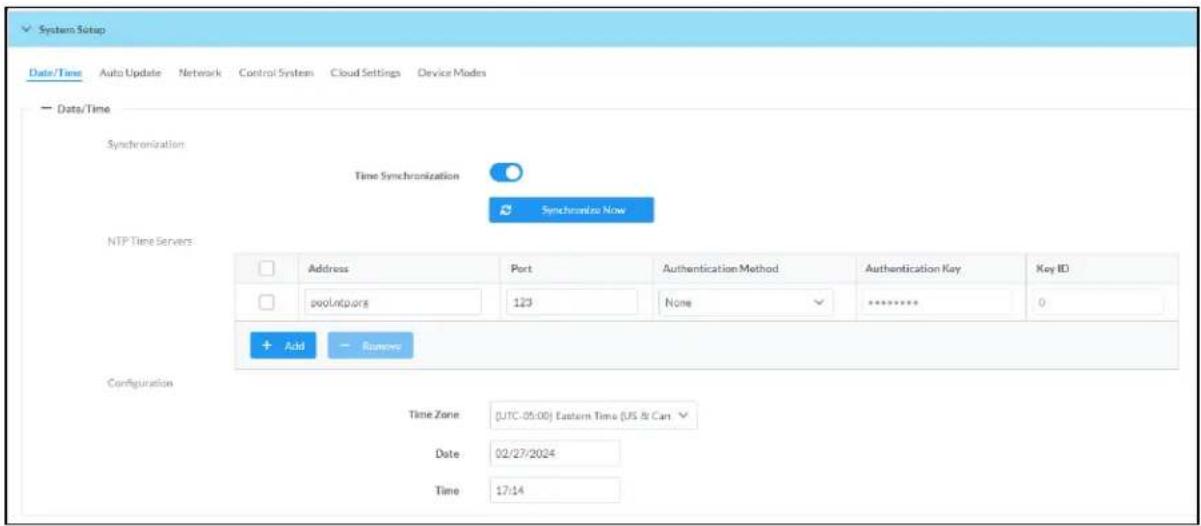This screenshot has height=526, width=1201.
Task: Go to the Control System tab
Action: [x=277, y=73]
